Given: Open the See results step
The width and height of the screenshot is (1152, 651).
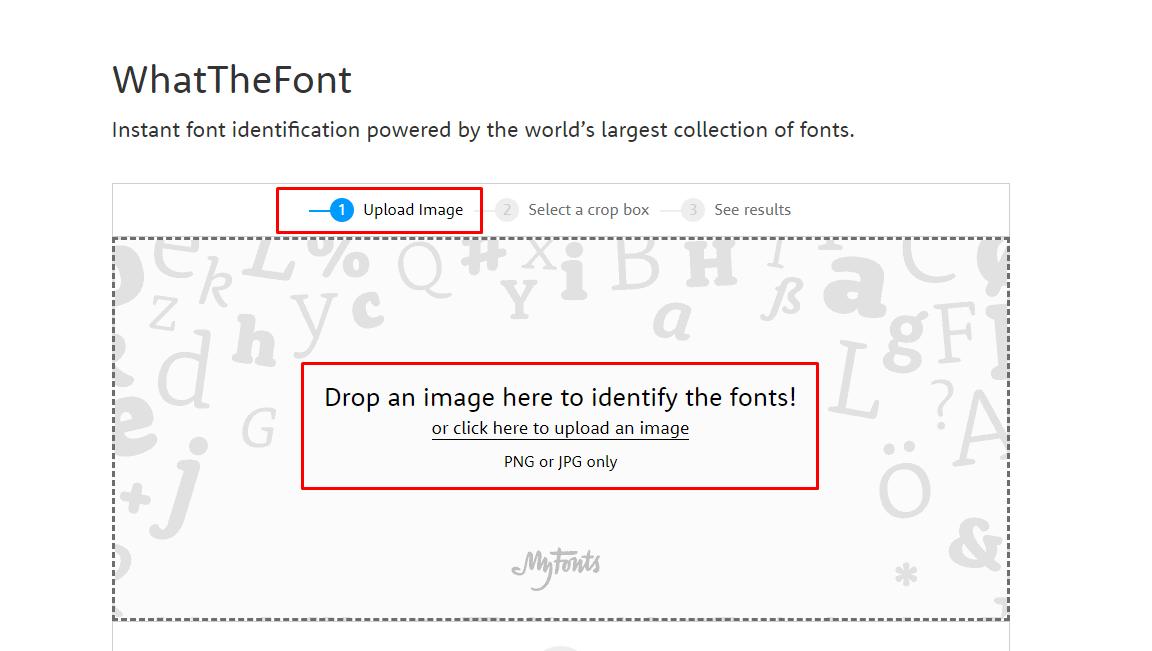Looking at the screenshot, I should (752, 210).
